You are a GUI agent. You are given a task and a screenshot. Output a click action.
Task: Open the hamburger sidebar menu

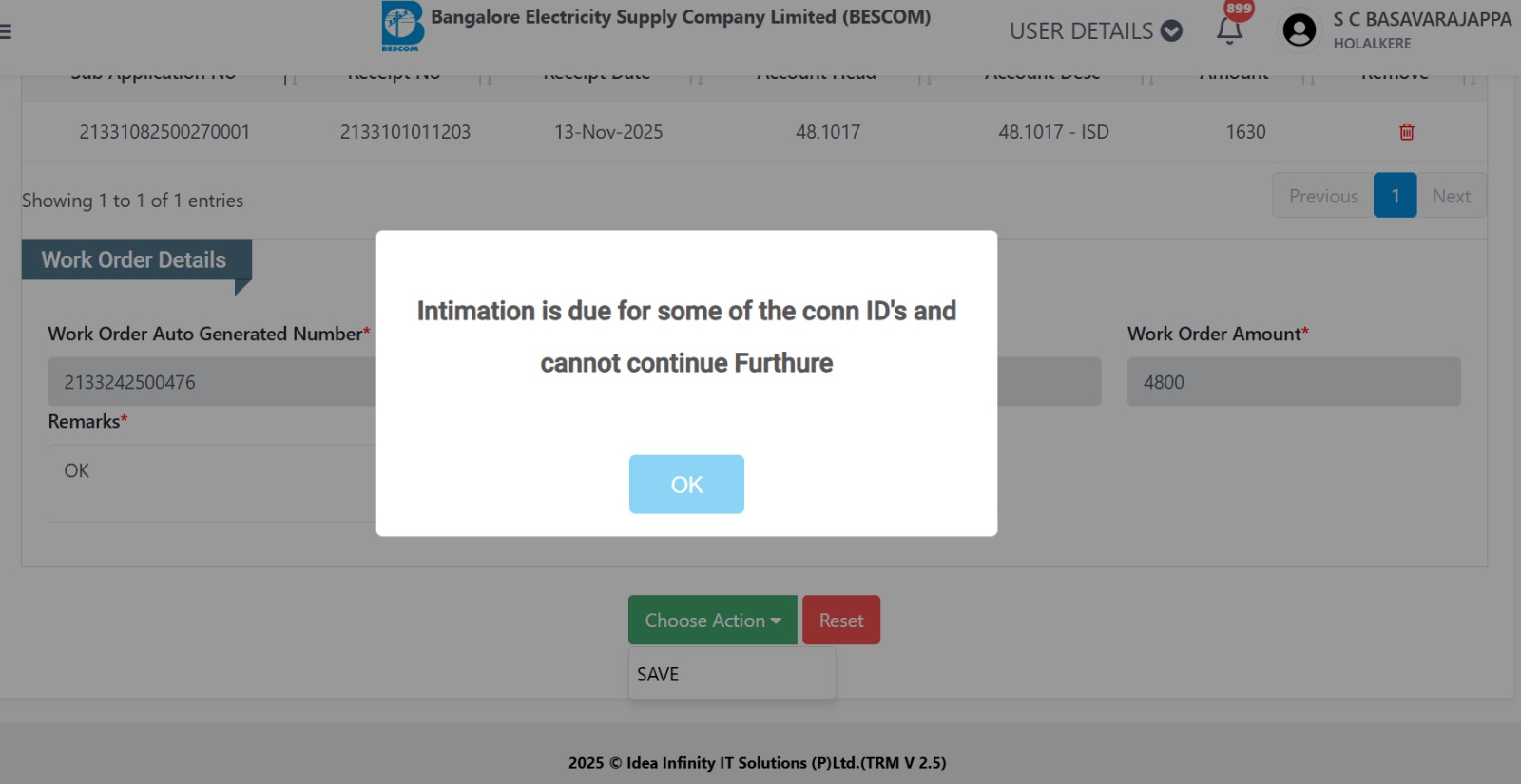tap(6, 31)
